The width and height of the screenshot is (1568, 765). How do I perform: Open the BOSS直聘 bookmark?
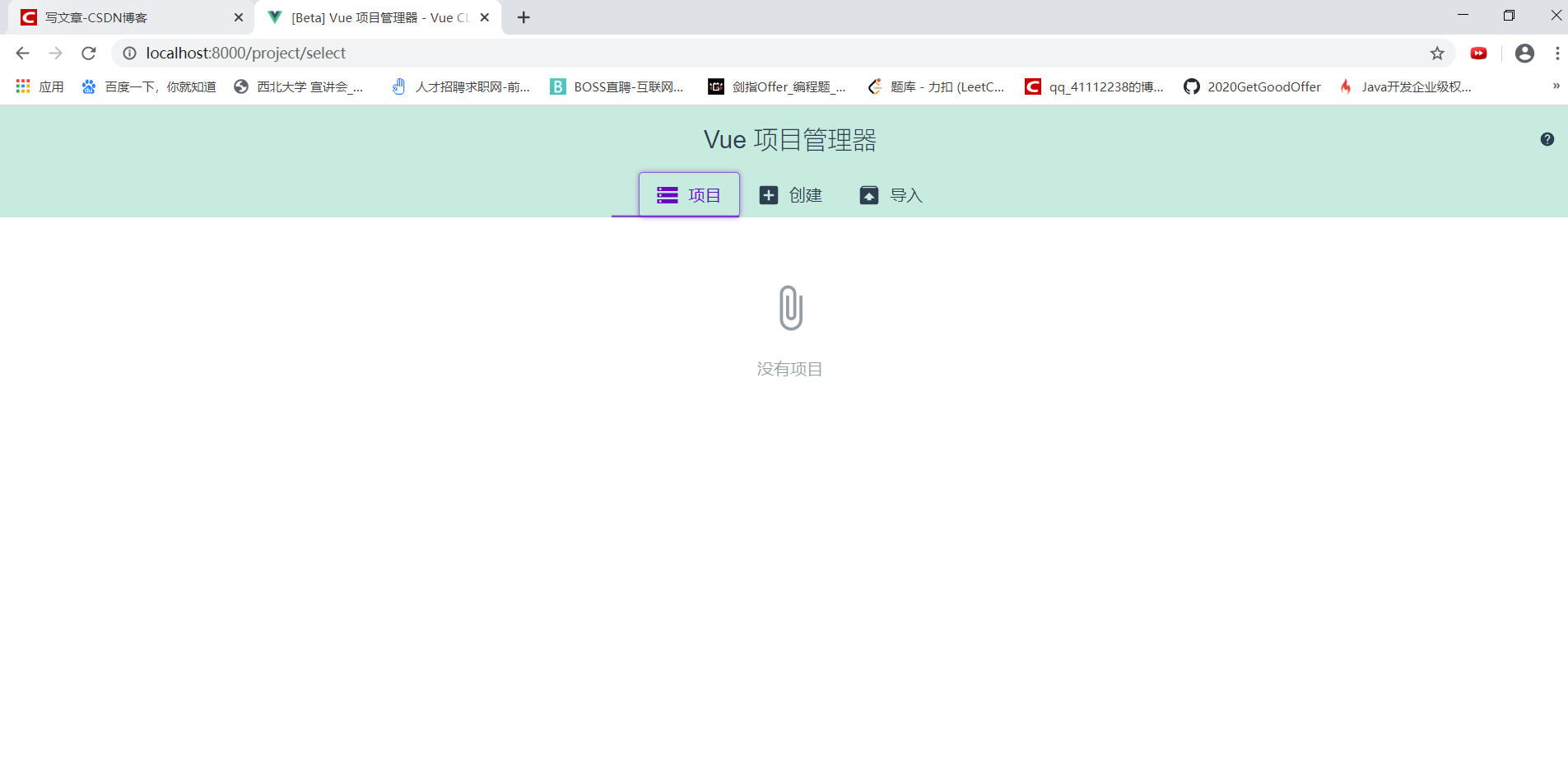point(617,86)
